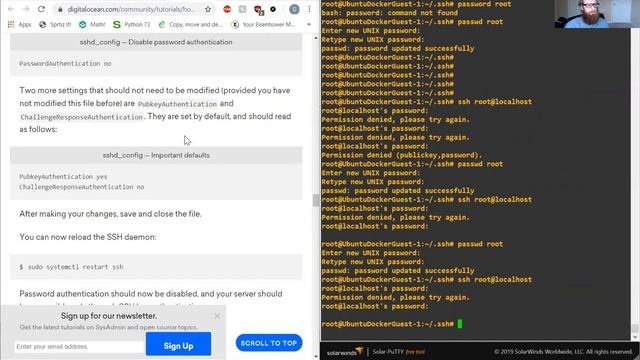Screen dimensions: 640x360
Task: Click the email address input field
Action: [79, 347]
